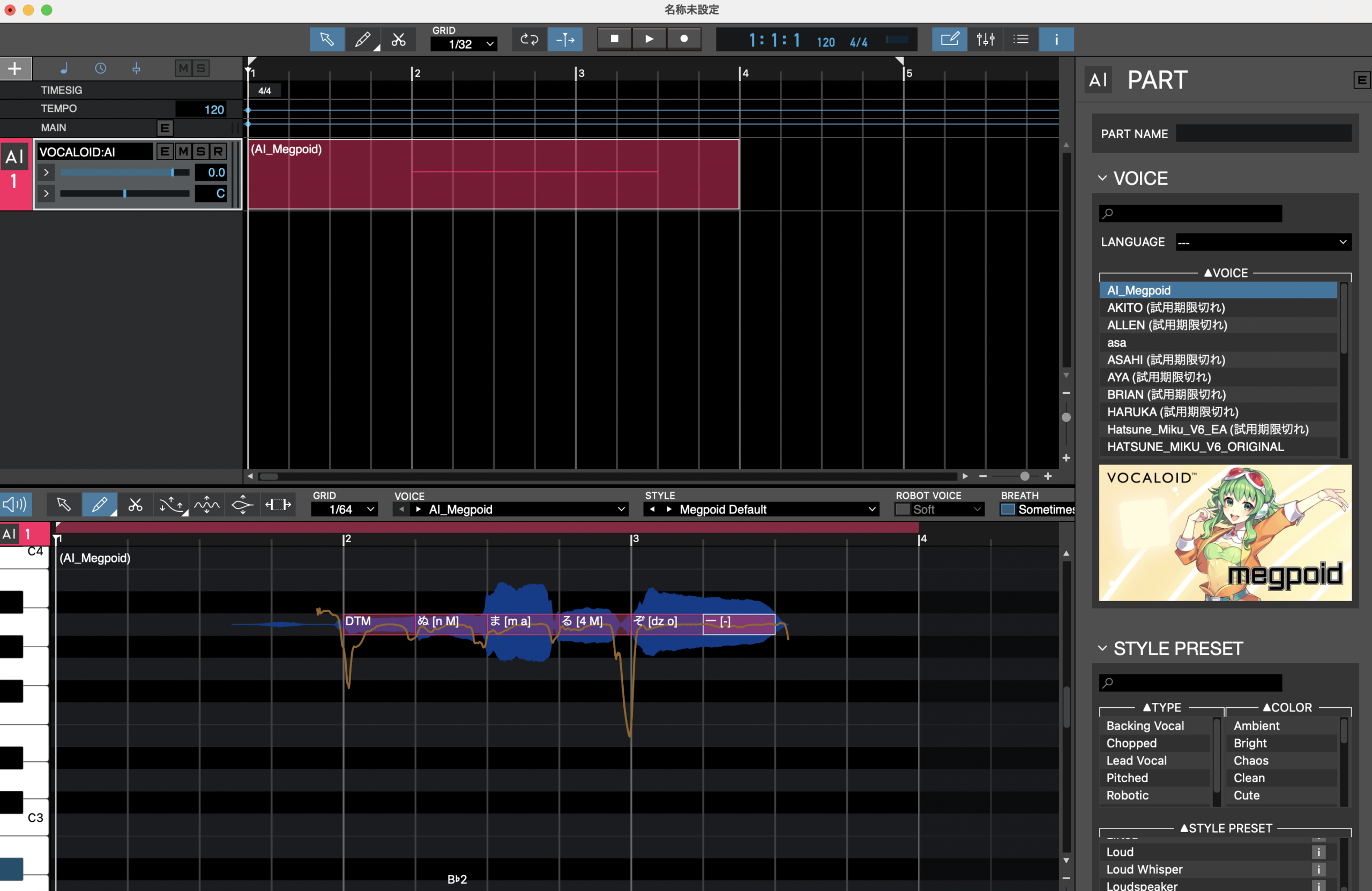Stop playback
1372x891 pixels.
pos(615,39)
